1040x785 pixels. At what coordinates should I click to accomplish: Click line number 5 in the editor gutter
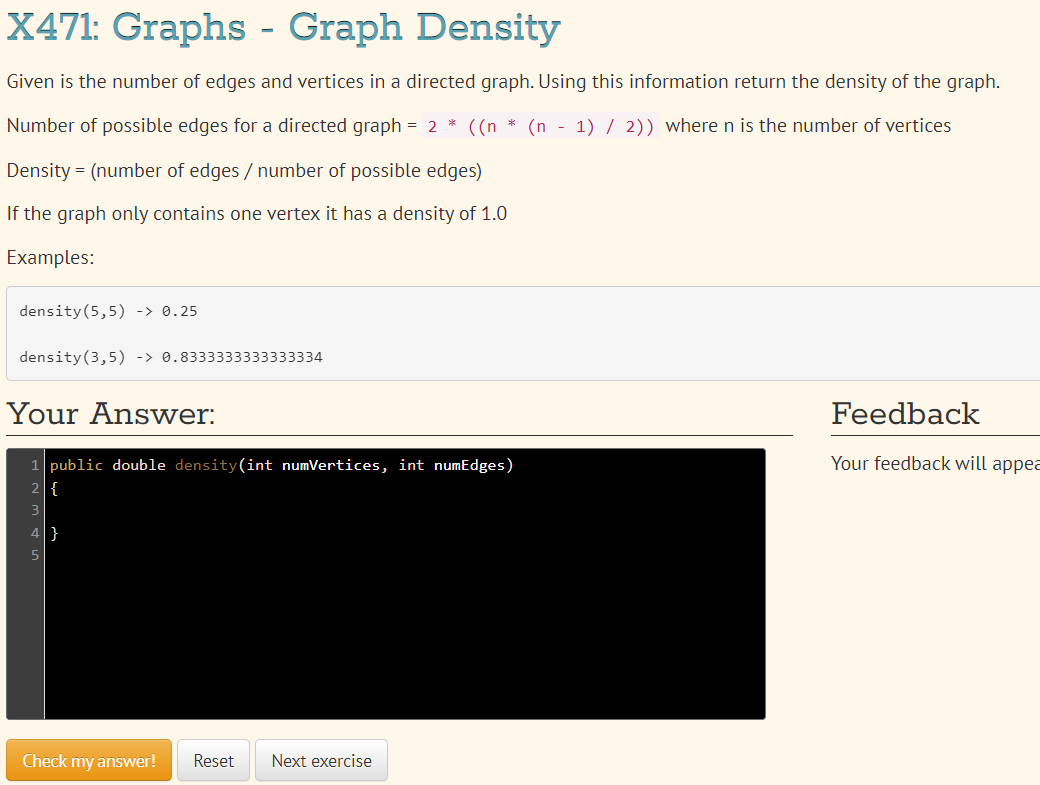click(x=35, y=556)
